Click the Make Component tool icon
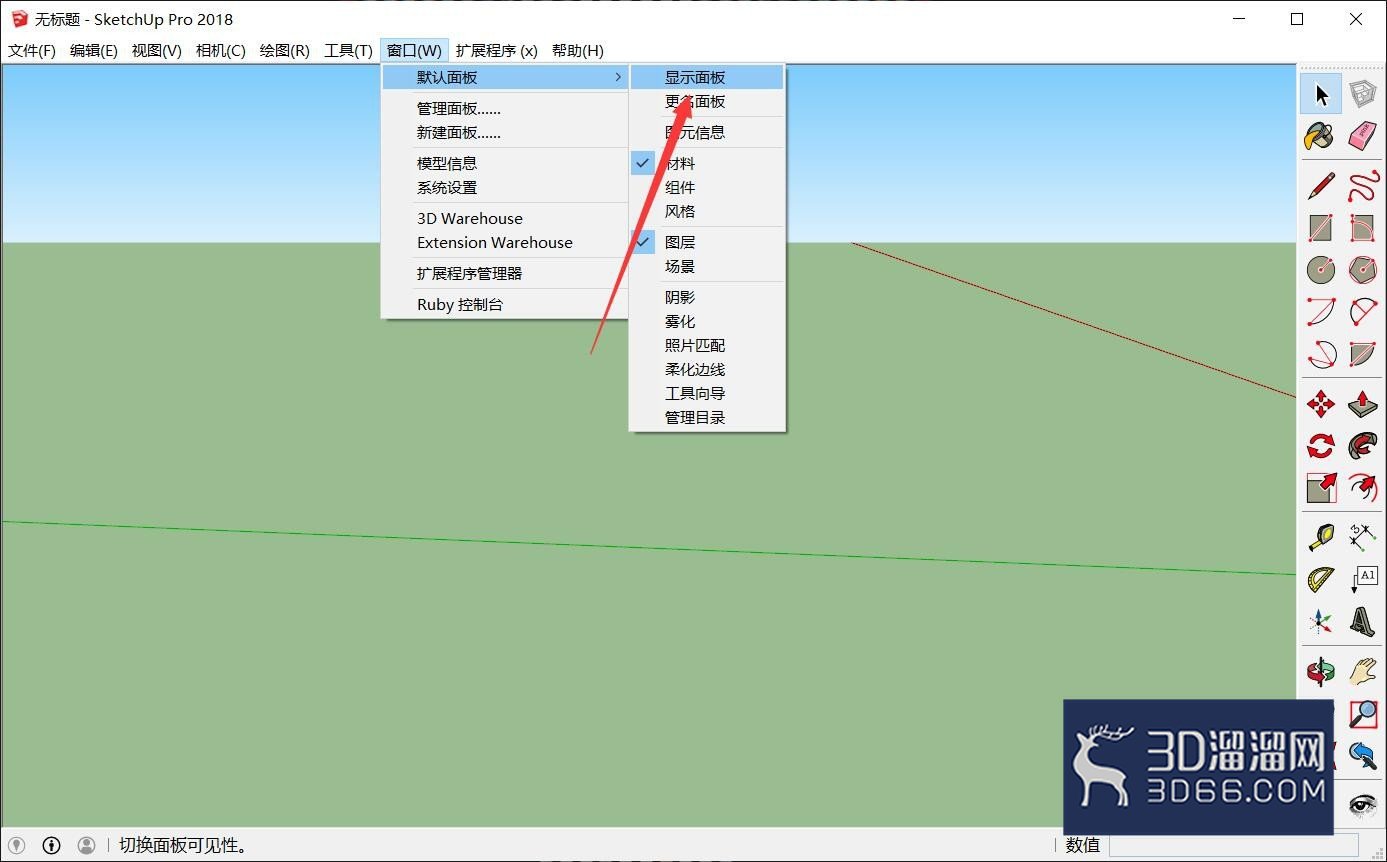 1362,94
